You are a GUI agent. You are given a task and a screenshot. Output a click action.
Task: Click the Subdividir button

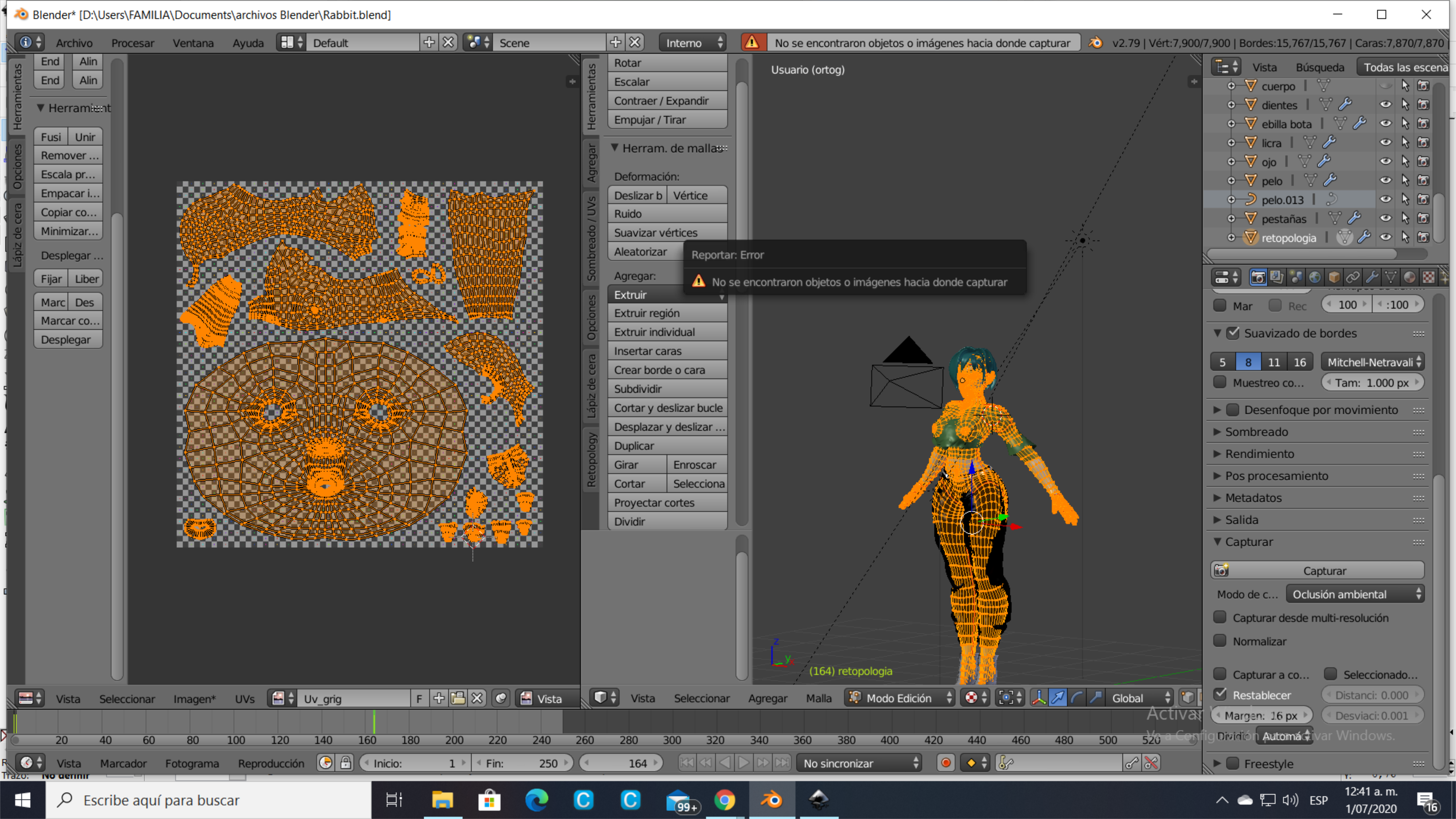[667, 389]
